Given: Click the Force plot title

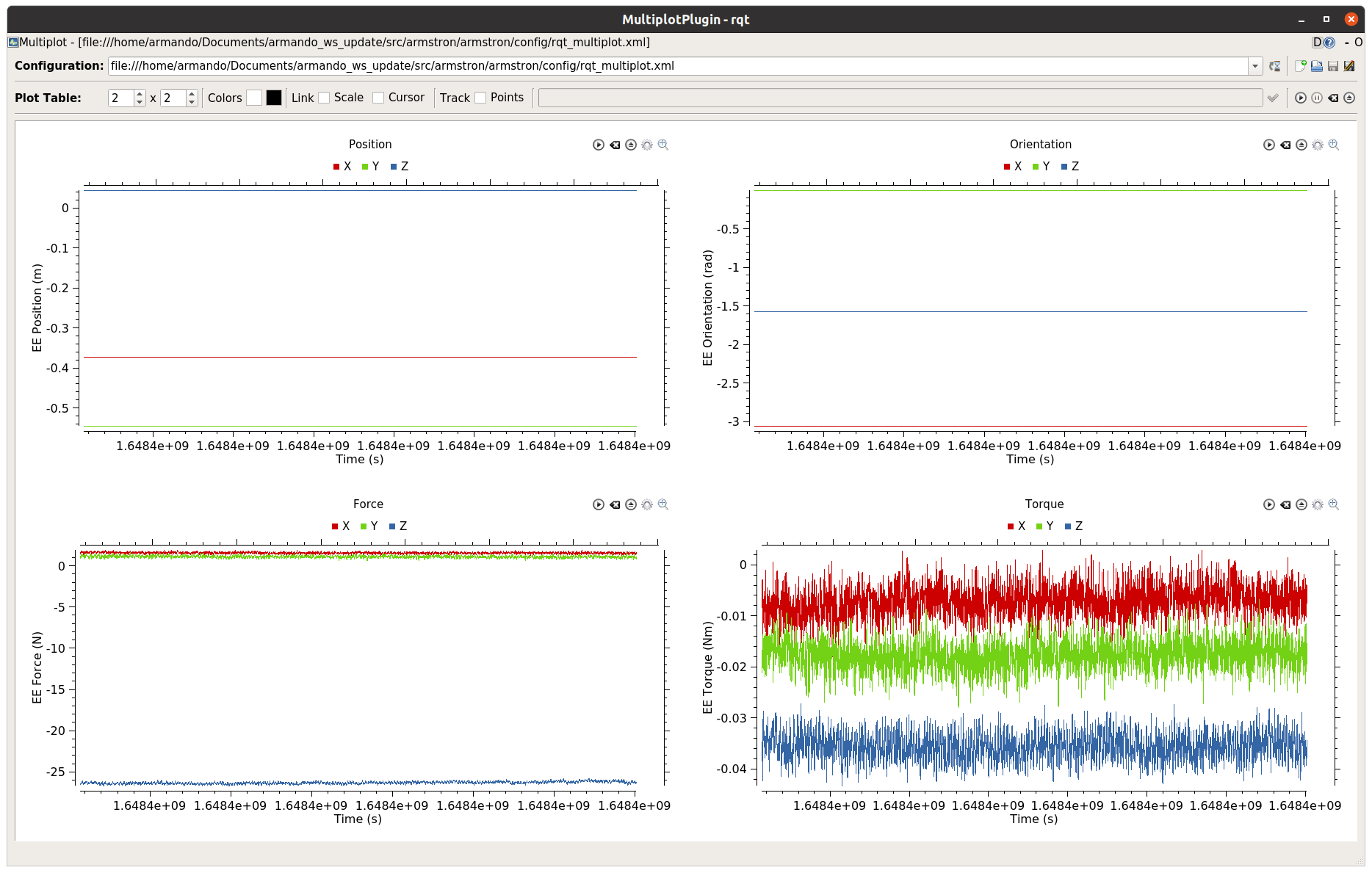Looking at the screenshot, I should pos(368,504).
